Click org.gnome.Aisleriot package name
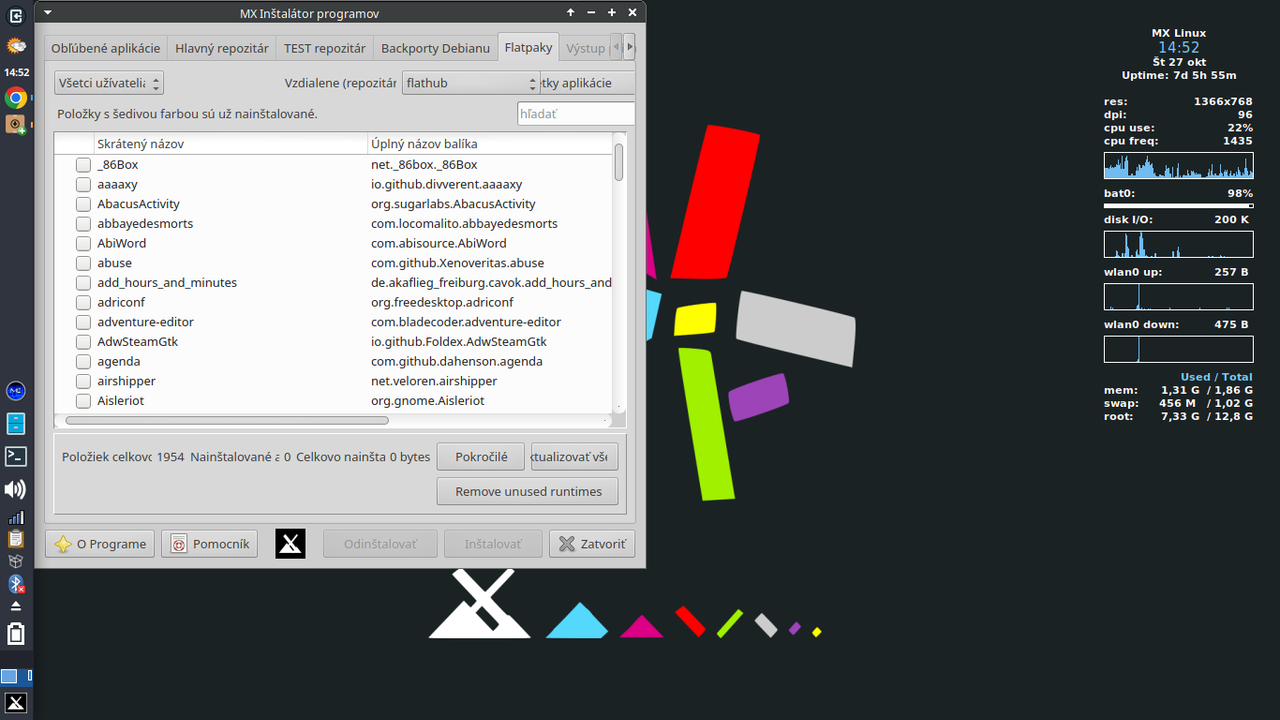 coord(428,401)
